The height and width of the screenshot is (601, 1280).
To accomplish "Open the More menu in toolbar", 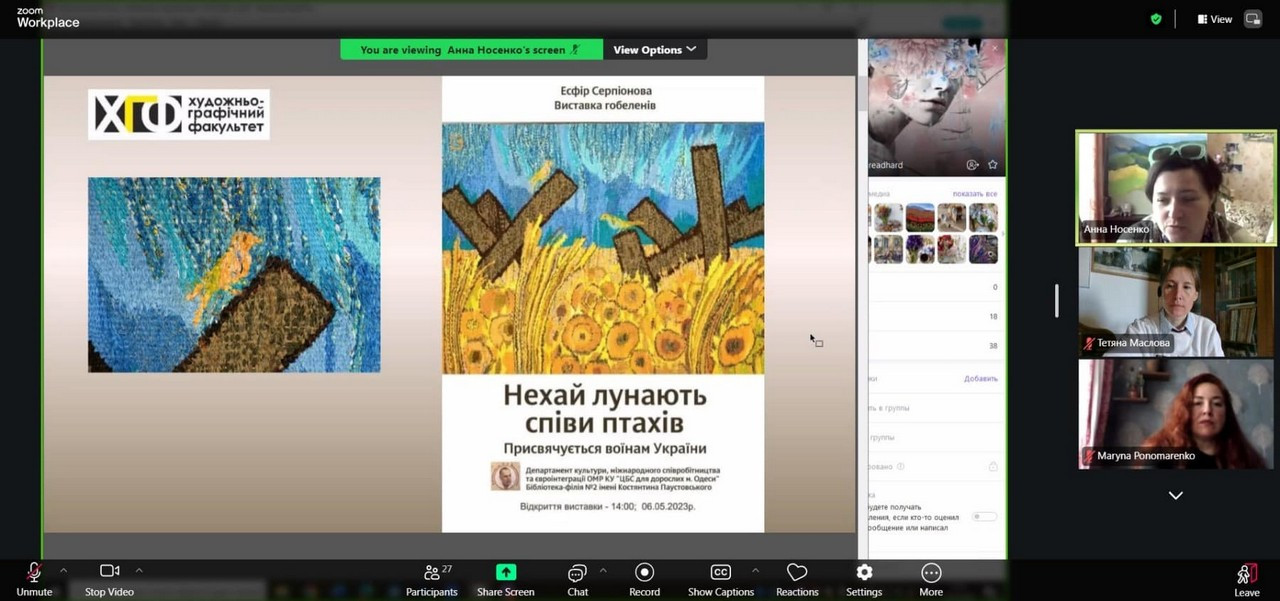I will [x=931, y=578].
